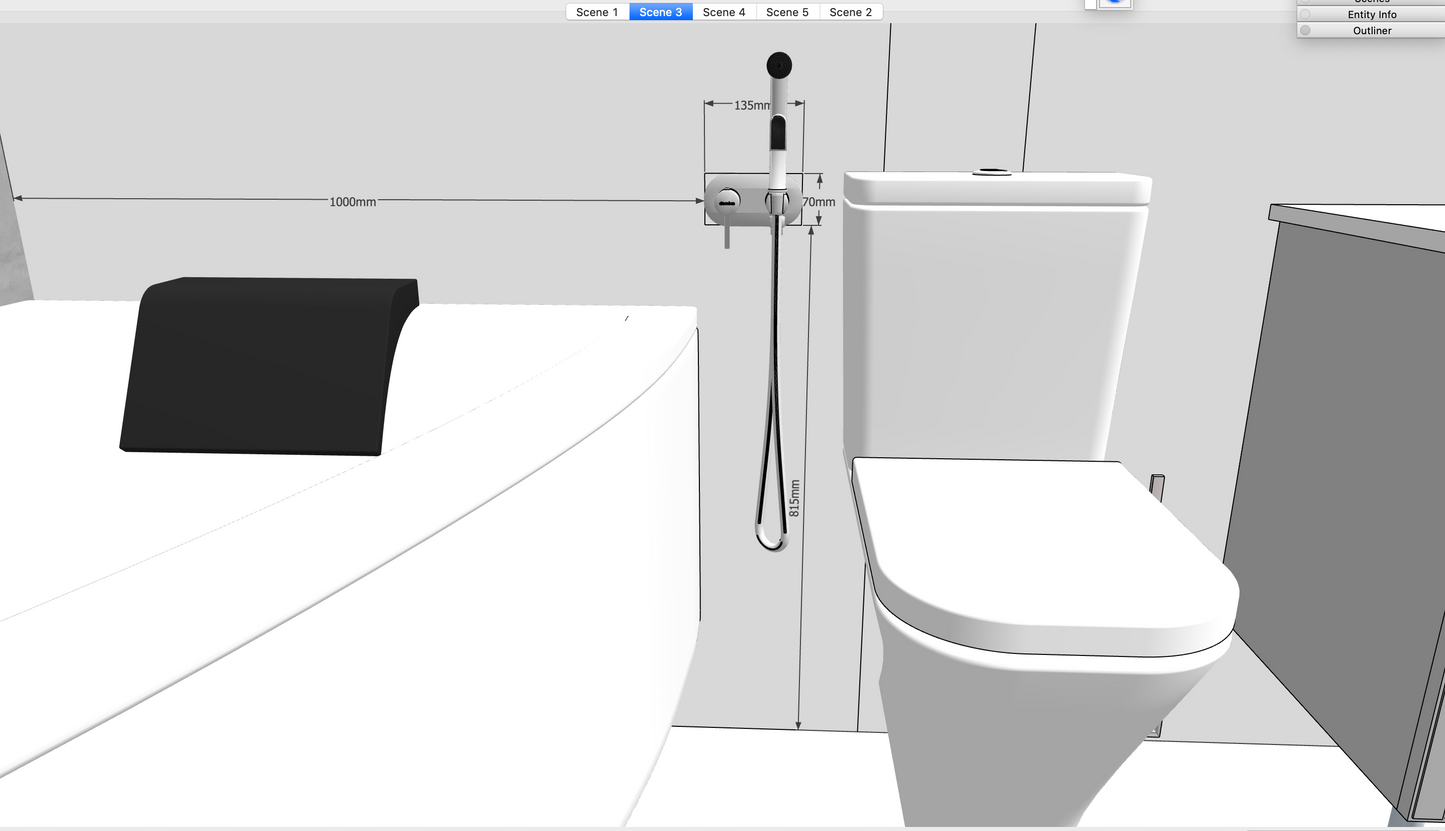Image resolution: width=1445 pixels, height=831 pixels.
Task: Select the Scene 3 tab
Action: (x=660, y=12)
